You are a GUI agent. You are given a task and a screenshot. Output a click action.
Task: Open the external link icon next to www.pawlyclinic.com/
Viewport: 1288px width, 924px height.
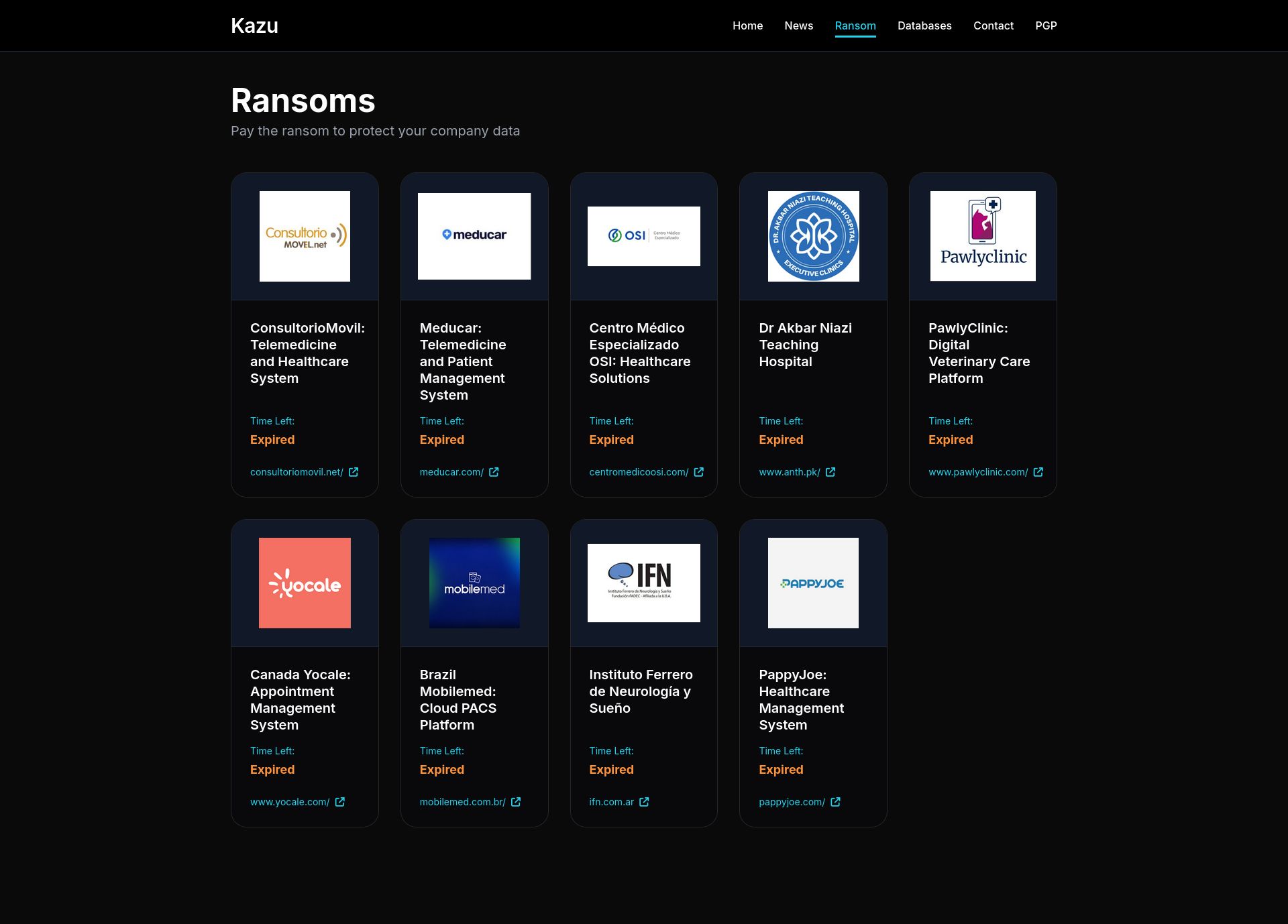pos(1038,472)
